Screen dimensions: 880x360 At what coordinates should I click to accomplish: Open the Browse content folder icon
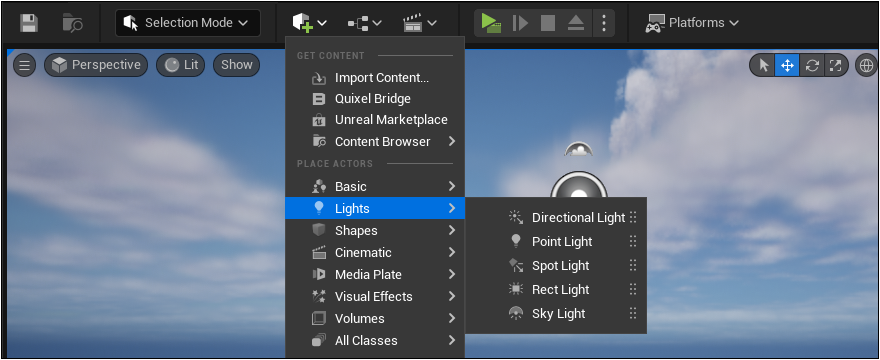[73, 23]
